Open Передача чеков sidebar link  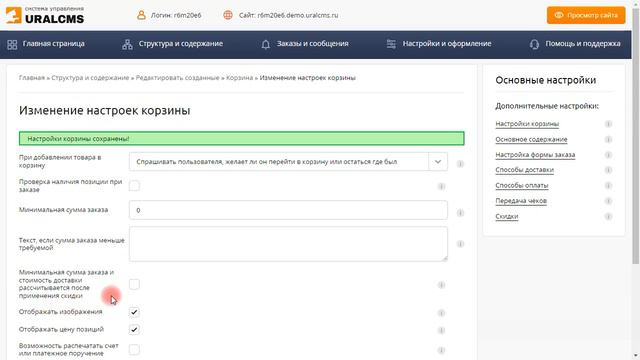tap(521, 201)
